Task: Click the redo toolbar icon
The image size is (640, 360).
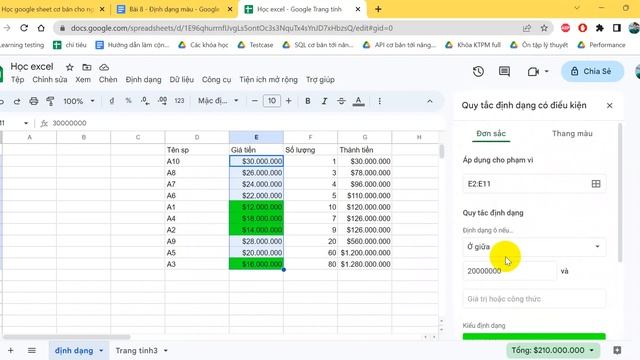Action: 17,101
